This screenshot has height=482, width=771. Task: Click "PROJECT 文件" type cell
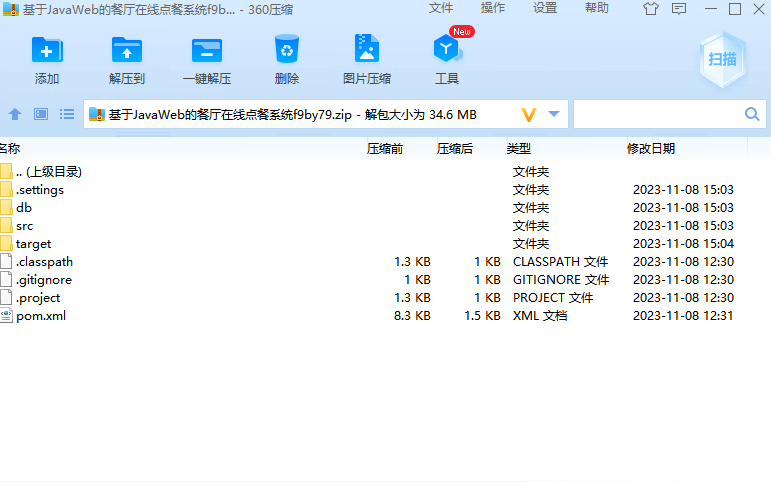click(553, 298)
